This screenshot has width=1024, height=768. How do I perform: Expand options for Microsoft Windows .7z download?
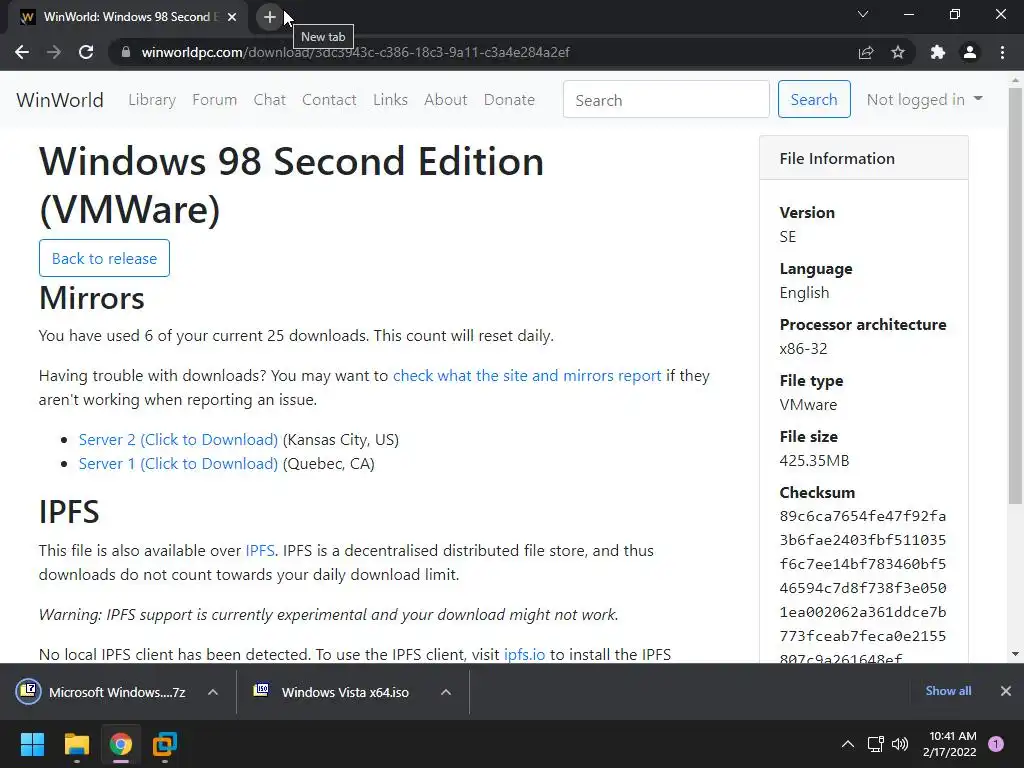pyautogui.click(x=213, y=692)
